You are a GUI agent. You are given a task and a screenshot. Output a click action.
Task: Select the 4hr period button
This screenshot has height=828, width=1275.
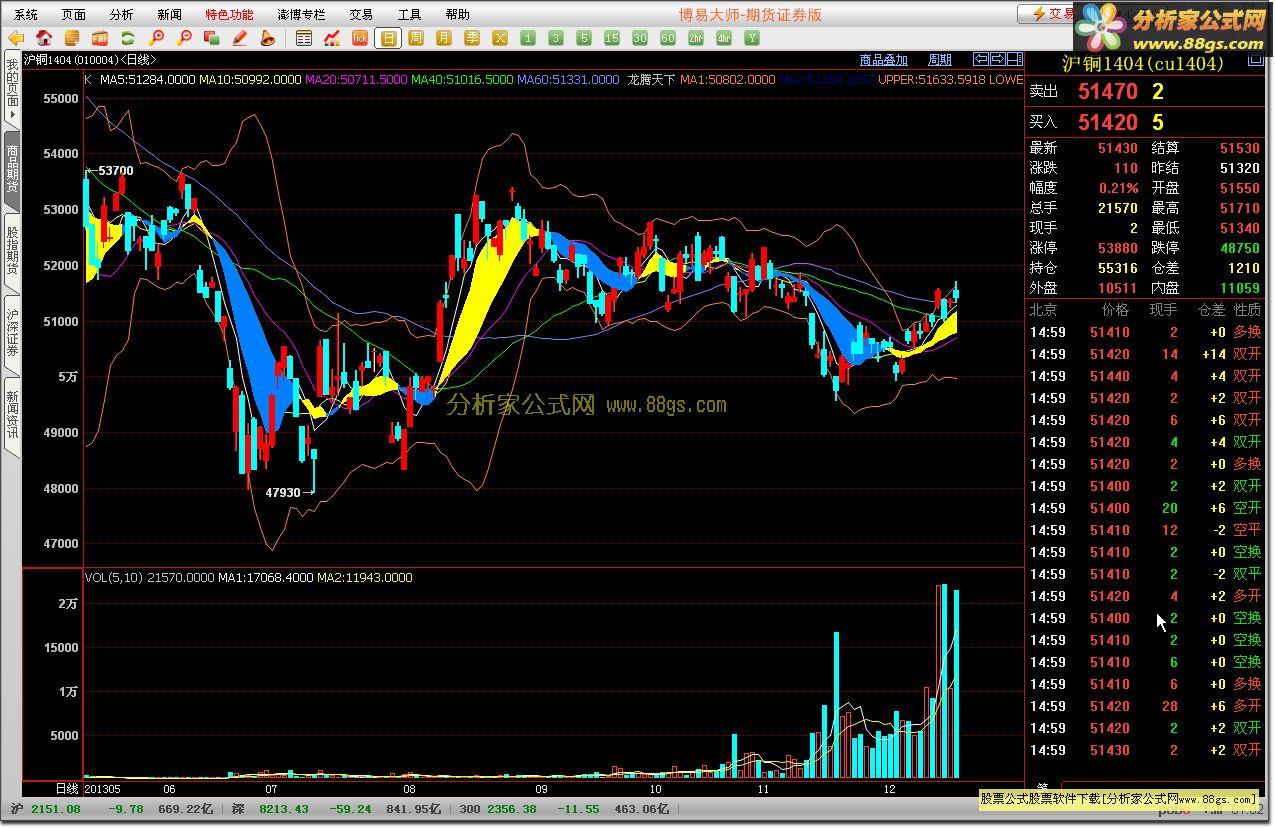pyautogui.click(x=724, y=38)
